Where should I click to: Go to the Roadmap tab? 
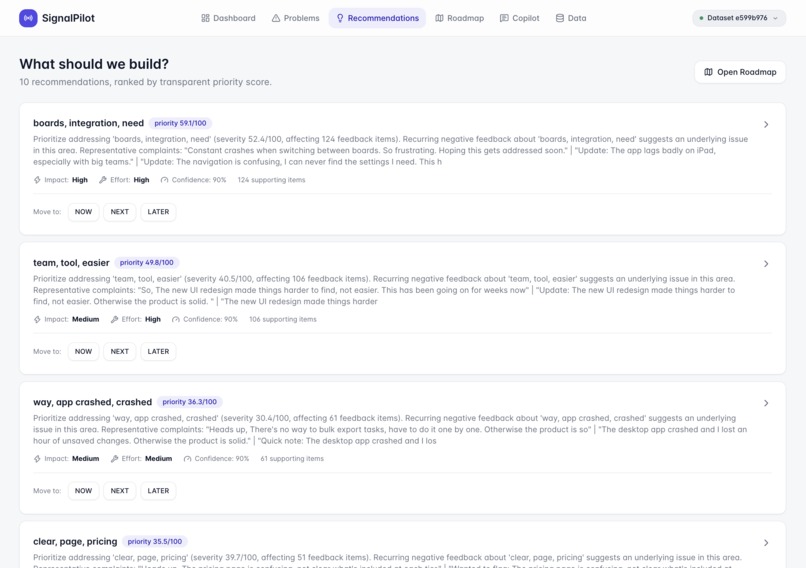(460, 18)
